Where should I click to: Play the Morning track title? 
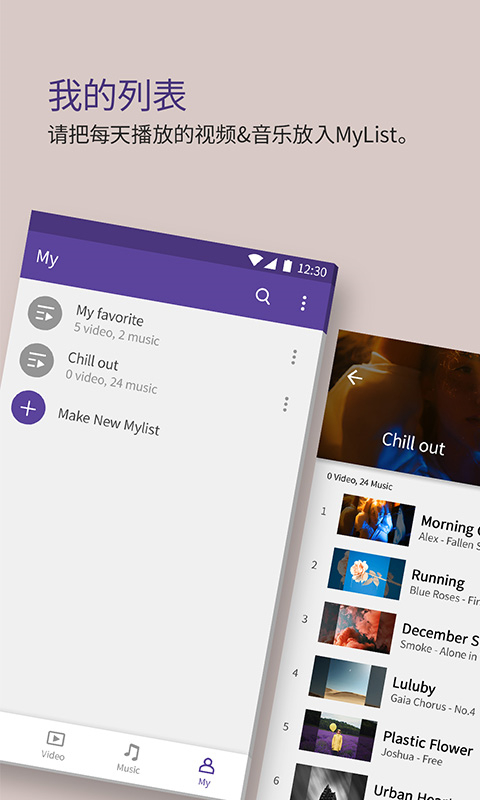(450, 526)
